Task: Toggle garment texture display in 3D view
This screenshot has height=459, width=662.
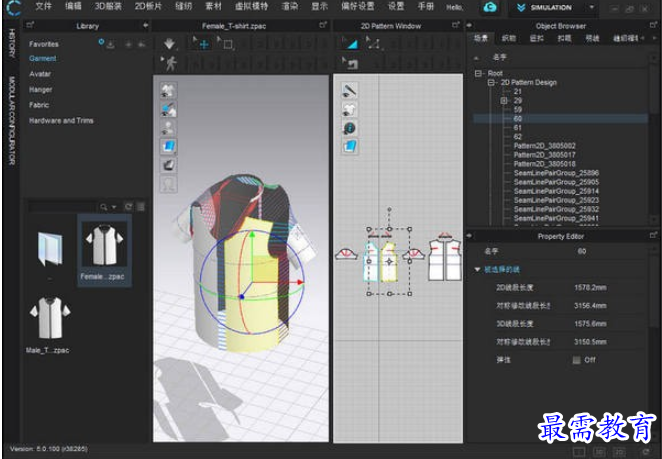Action: 169,109
